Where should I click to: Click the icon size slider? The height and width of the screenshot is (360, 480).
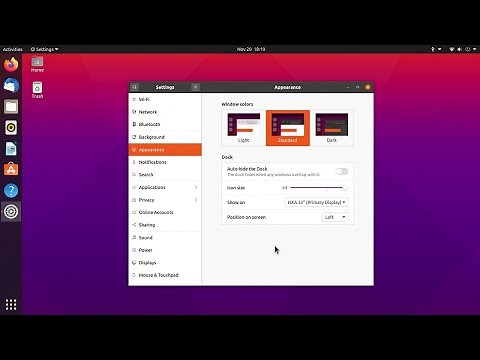(x=319, y=188)
